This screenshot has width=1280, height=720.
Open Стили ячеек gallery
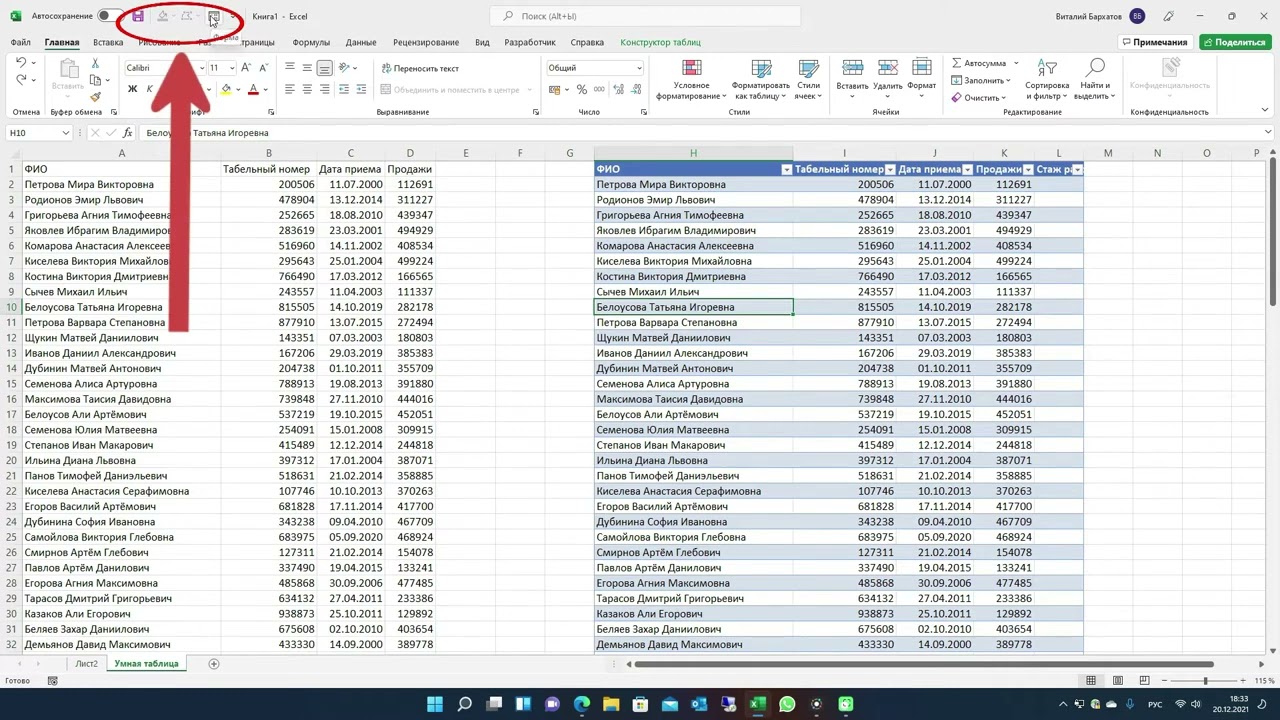pos(808,79)
